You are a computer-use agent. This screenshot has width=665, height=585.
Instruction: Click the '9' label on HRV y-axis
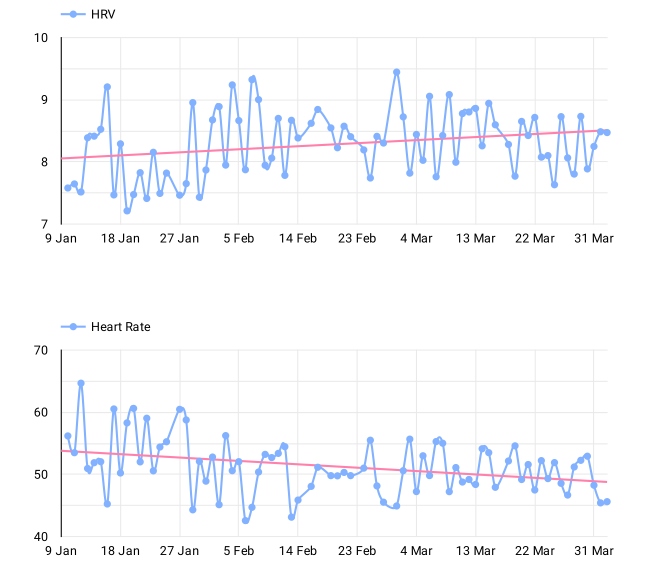click(44, 100)
